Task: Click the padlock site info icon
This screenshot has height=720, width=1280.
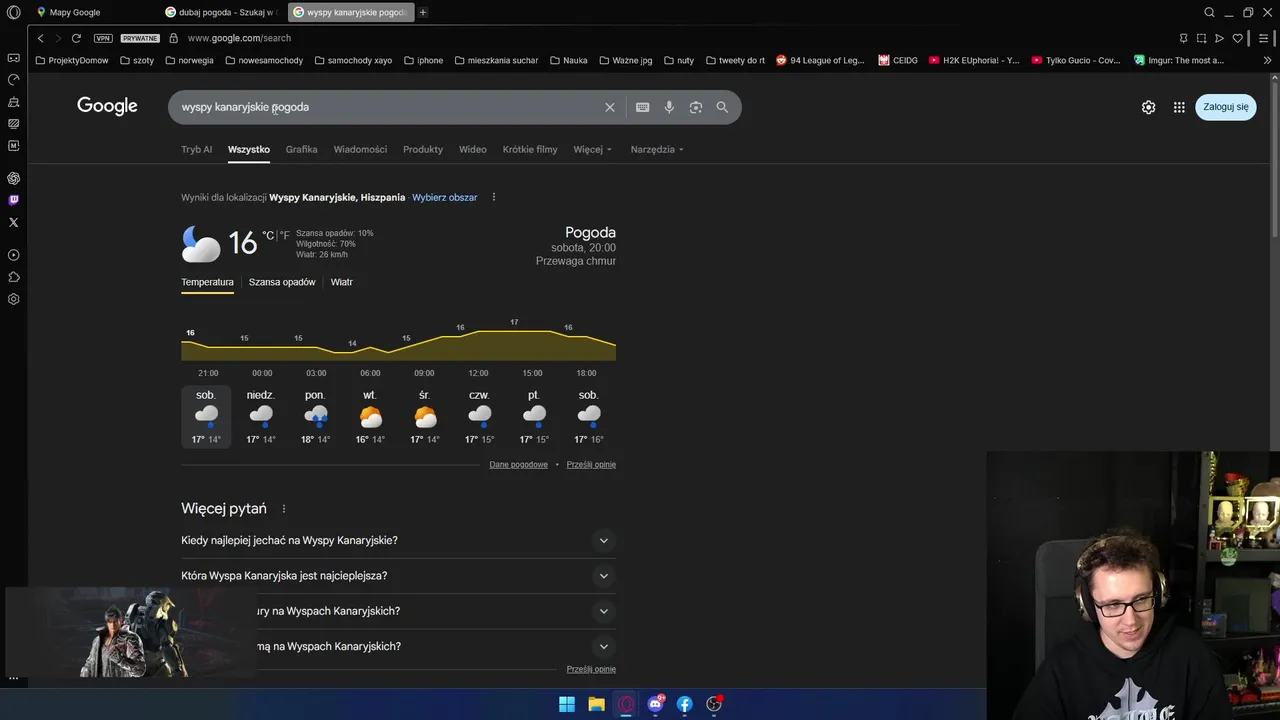Action: (x=174, y=38)
